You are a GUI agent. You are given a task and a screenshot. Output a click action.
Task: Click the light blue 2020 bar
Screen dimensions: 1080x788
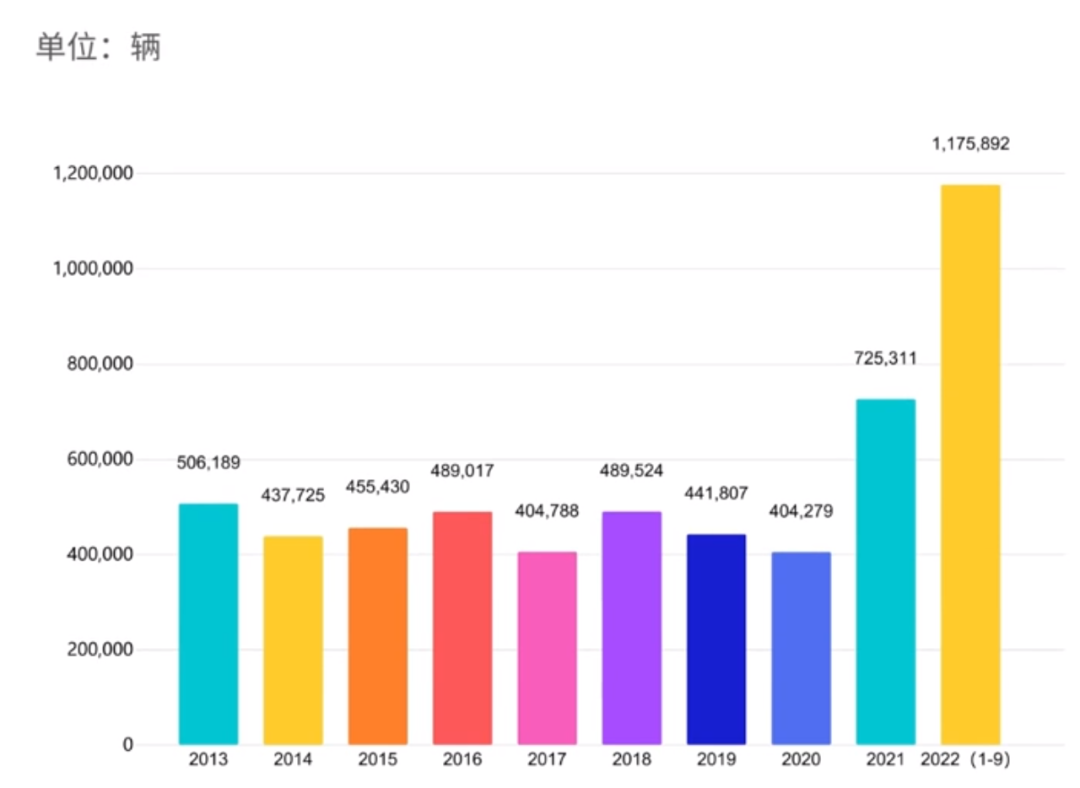click(801, 648)
